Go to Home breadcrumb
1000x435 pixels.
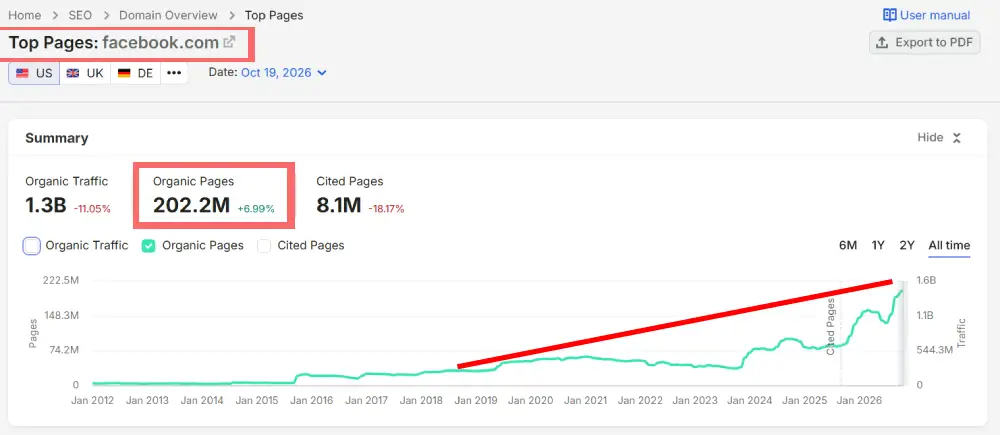(24, 15)
